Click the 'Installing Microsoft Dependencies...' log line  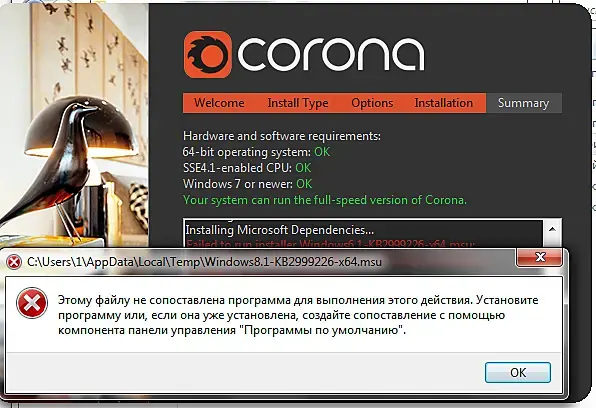280,230
